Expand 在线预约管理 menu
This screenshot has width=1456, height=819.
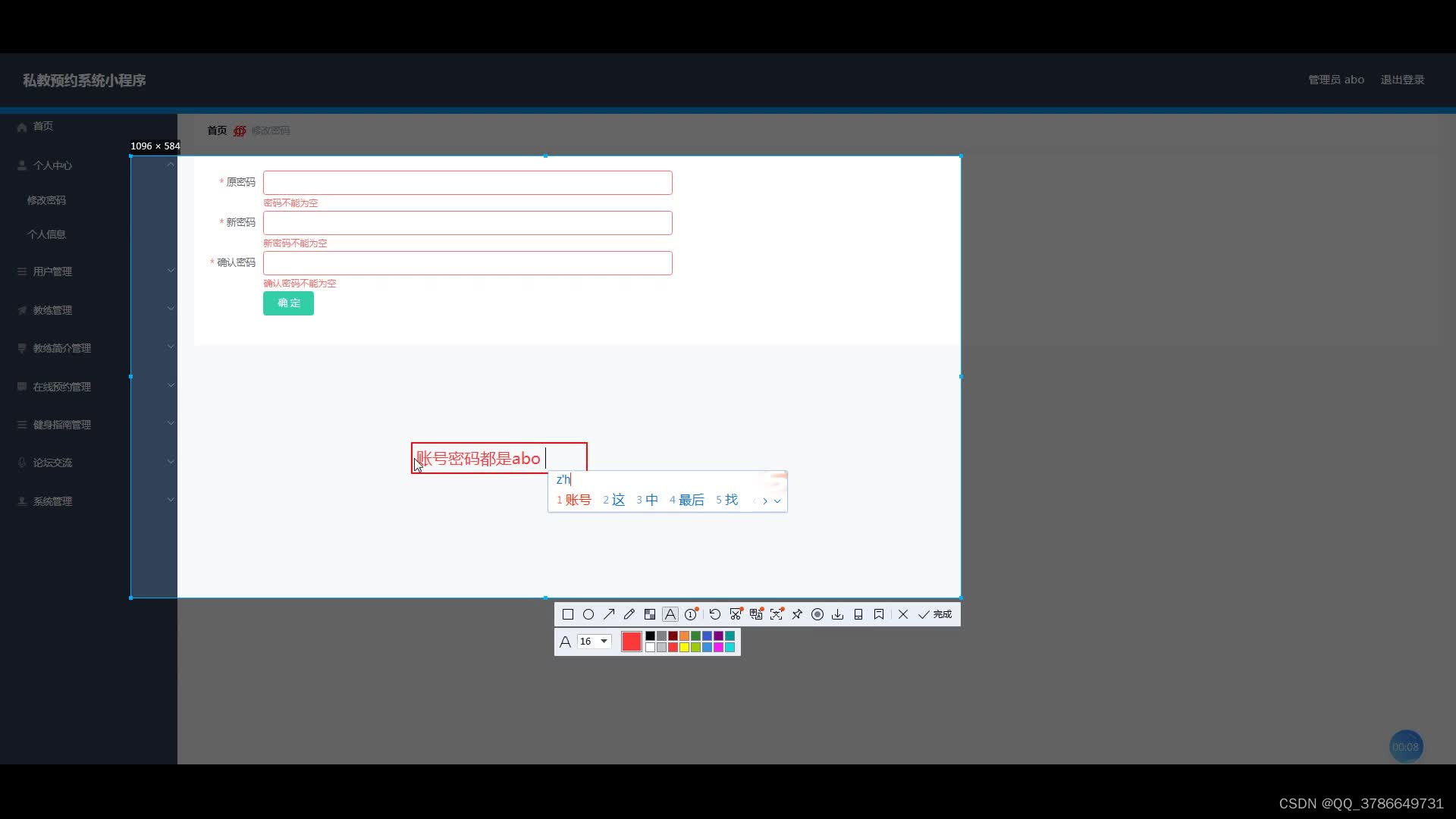[x=89, y=387]
